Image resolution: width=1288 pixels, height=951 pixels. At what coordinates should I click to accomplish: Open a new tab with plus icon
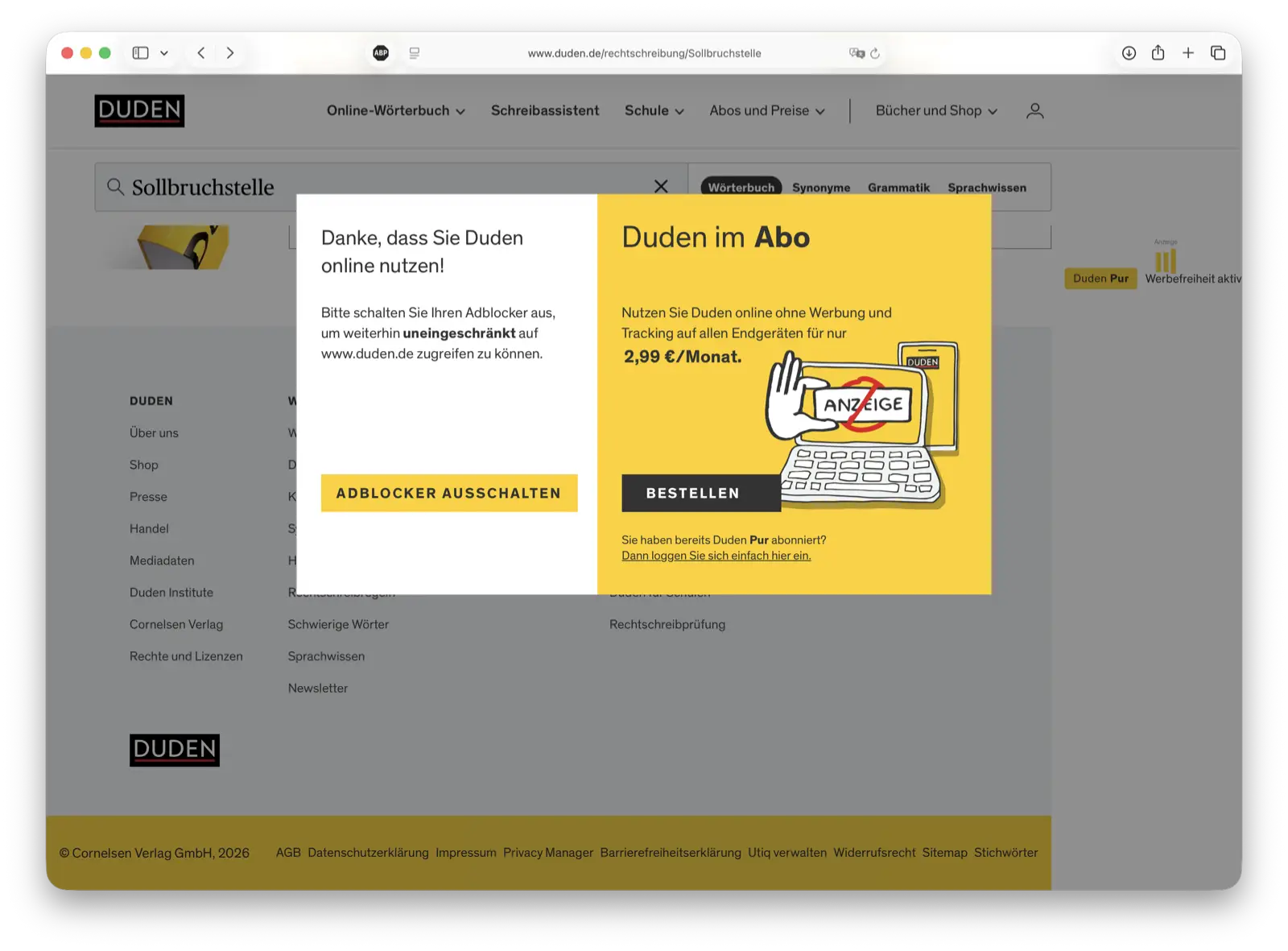click(1187, 53)
